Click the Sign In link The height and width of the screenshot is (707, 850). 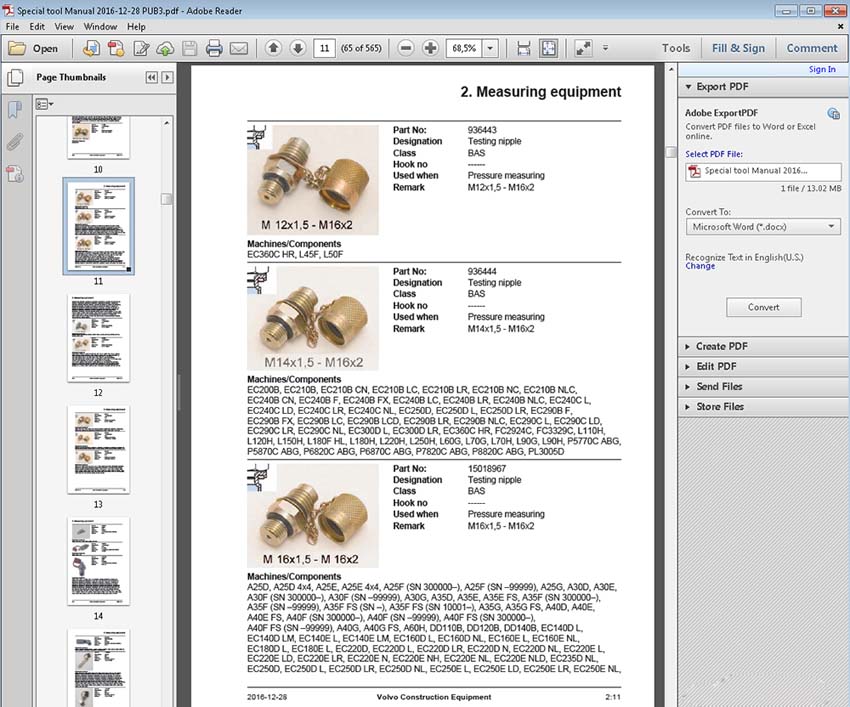pos(822,69)
